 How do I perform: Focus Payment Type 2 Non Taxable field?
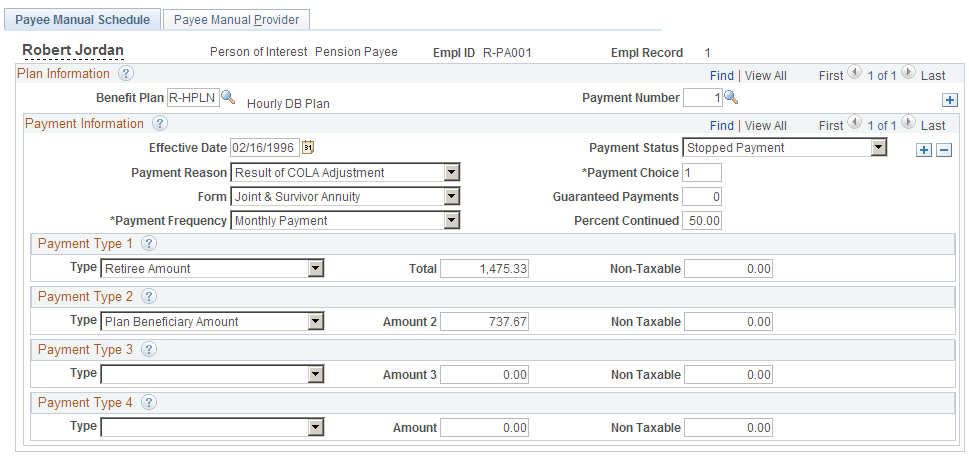[729, 321]
